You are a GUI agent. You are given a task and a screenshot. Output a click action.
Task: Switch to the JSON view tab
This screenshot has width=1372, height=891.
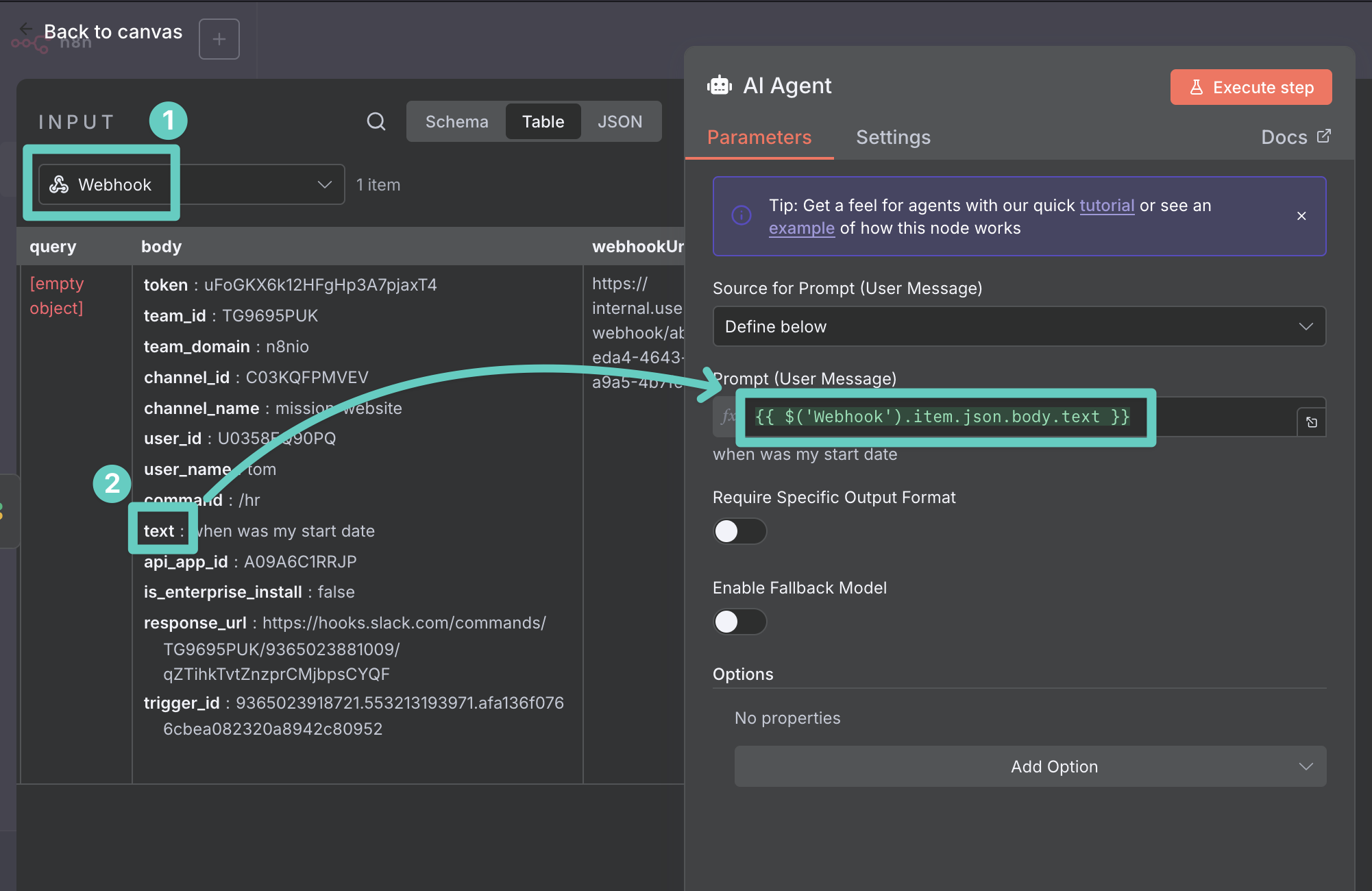pos(620,121)
